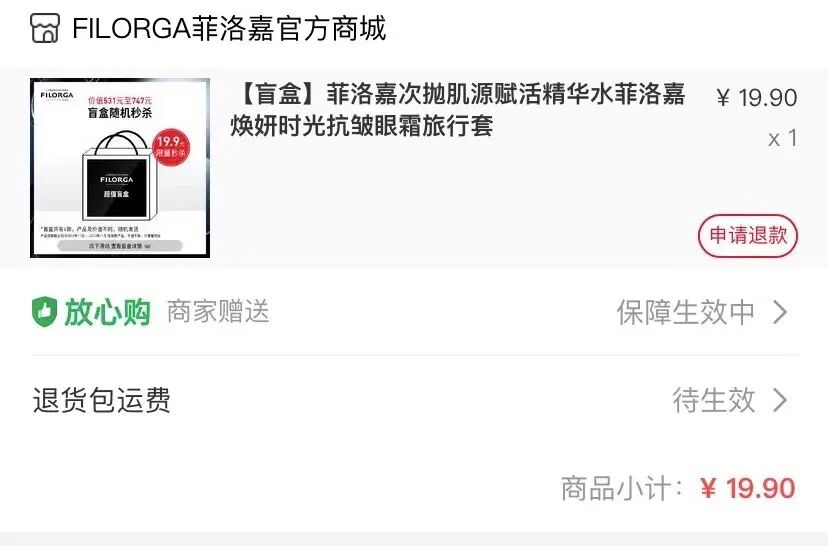The height and width of the screenshot is (546, 828).
Task: Open the 退货包运费 row
Action: coord(415,400)
